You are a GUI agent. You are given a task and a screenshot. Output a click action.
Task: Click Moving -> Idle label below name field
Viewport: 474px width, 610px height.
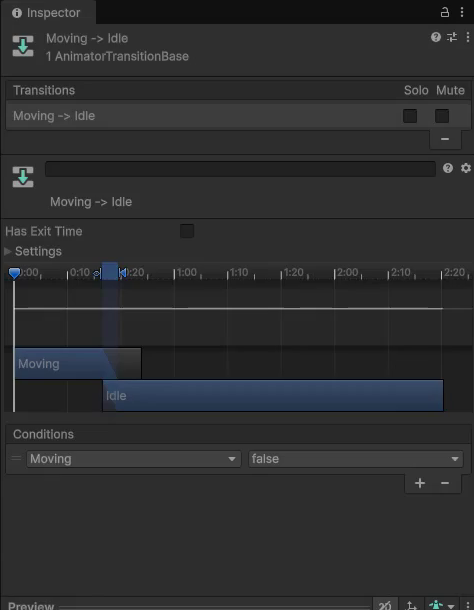pos(91,202)
